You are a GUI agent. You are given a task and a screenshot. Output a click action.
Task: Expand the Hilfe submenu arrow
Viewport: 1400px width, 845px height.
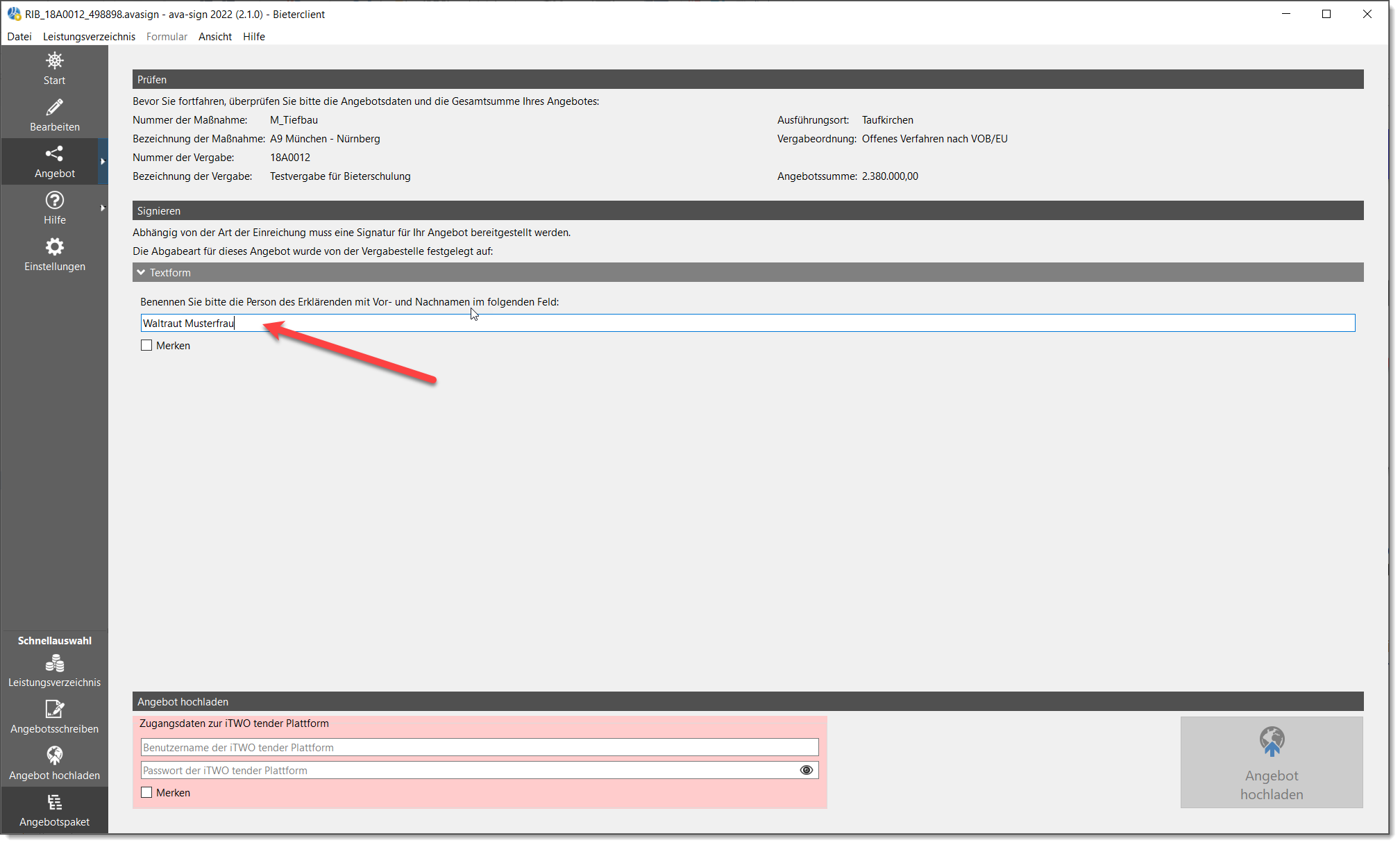click(x=103, y=208)
